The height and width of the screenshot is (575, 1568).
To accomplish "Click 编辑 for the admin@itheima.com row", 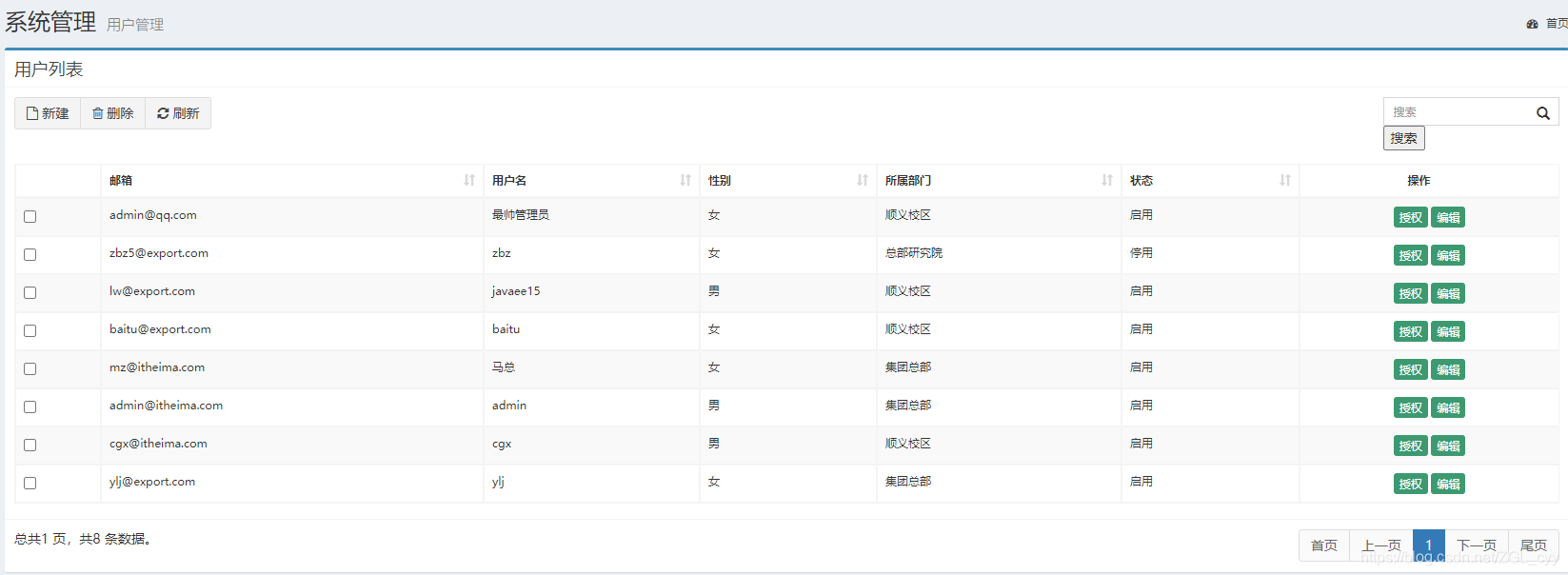I will click(x=1448, y=407).
